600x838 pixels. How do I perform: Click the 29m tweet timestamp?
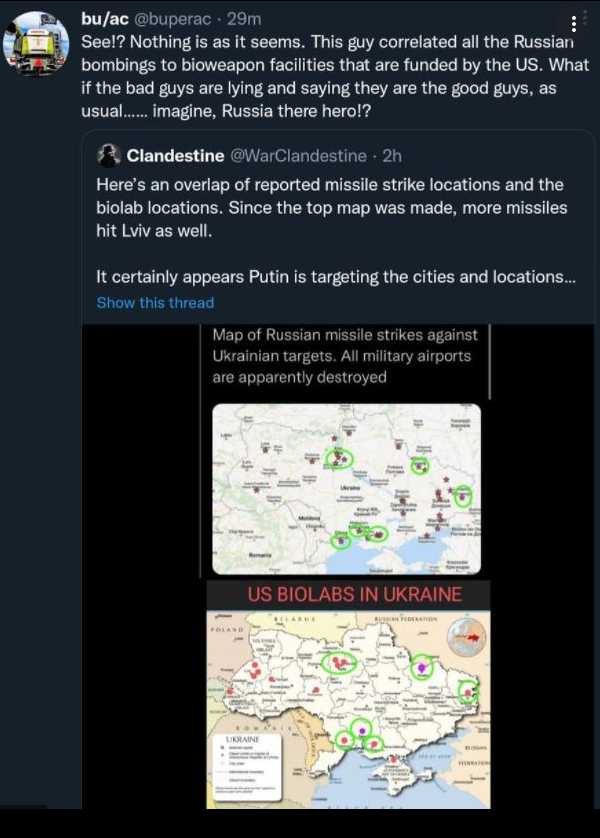244,19
